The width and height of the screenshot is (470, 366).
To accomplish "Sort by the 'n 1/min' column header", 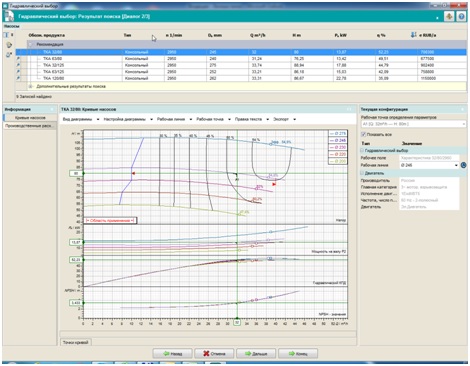I will (174, 35).
